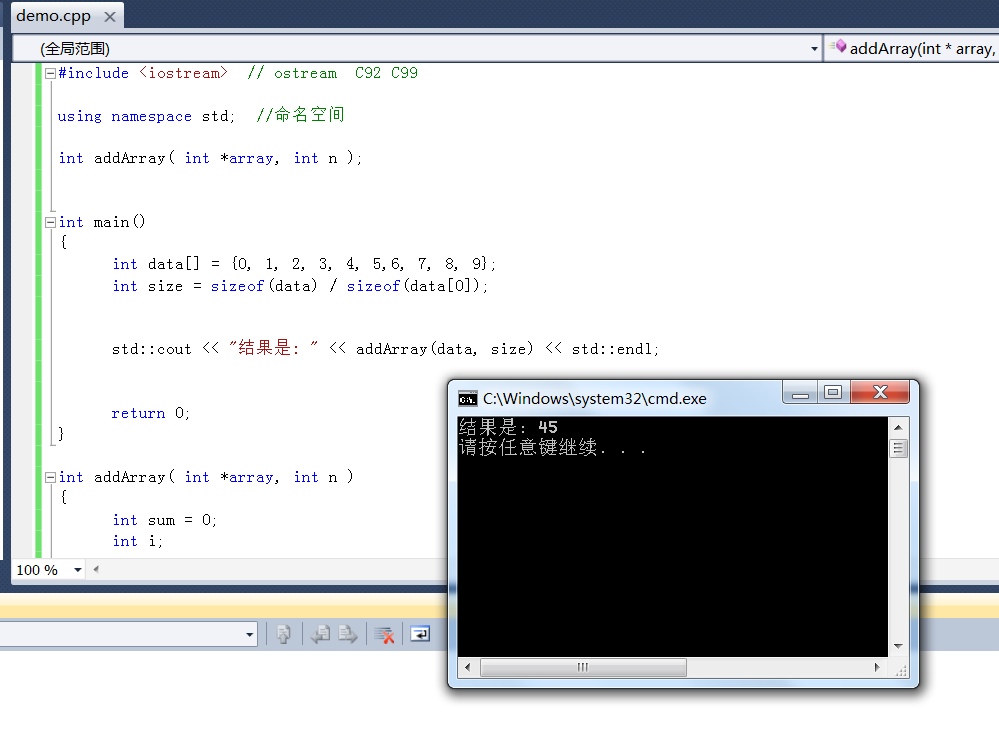Click cmd output text 结果是: 45
The height and width of the screenshot is (737, 999).
(x=508, y=427)
